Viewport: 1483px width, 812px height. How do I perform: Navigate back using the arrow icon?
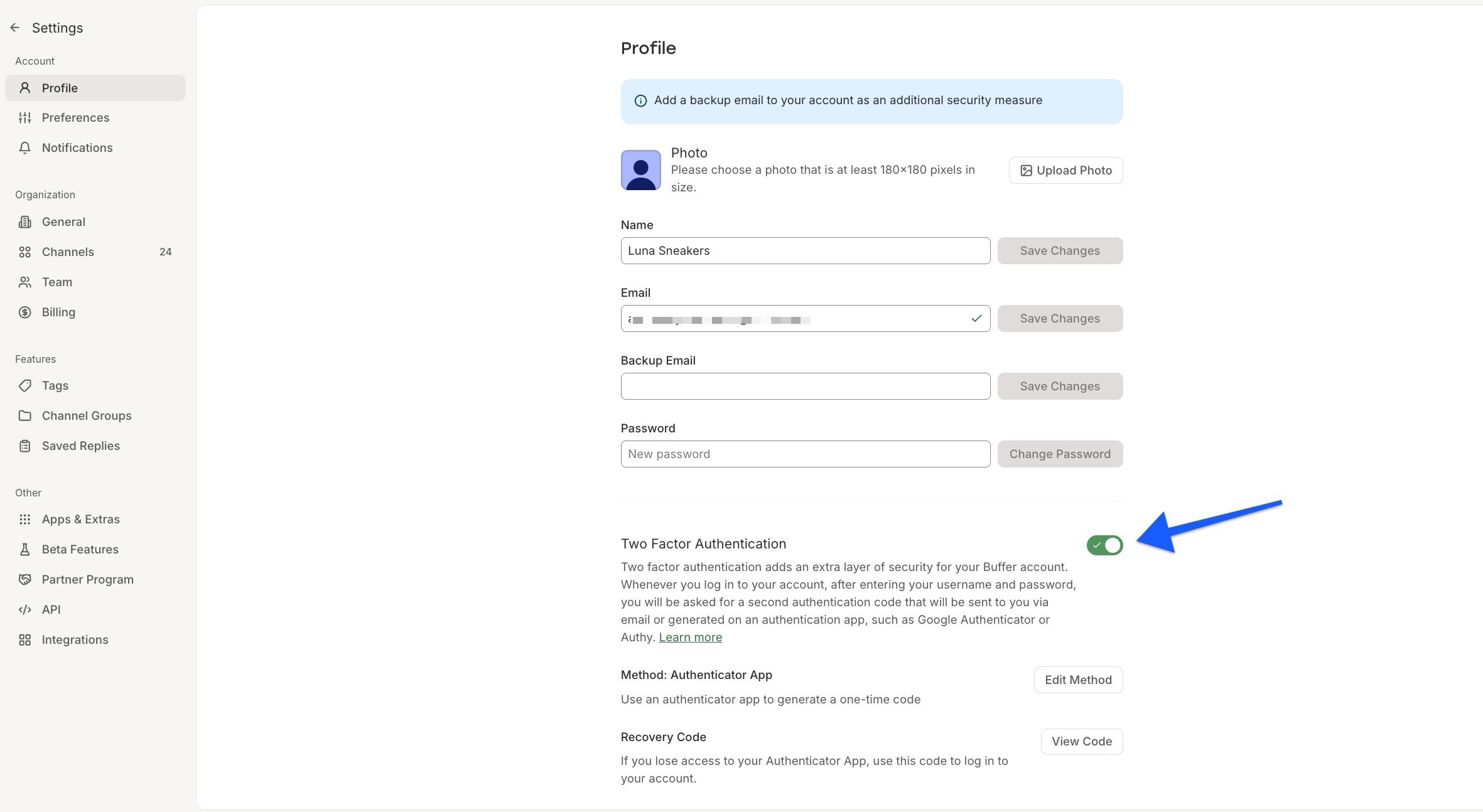pyautogui.click(x=15, y=27)
